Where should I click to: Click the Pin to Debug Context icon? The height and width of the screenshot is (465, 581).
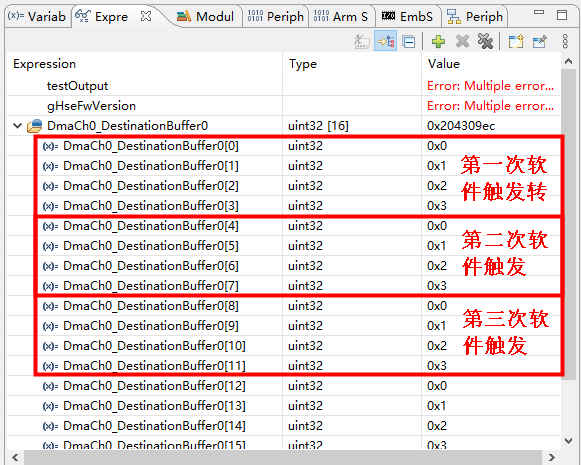(540, 41)
